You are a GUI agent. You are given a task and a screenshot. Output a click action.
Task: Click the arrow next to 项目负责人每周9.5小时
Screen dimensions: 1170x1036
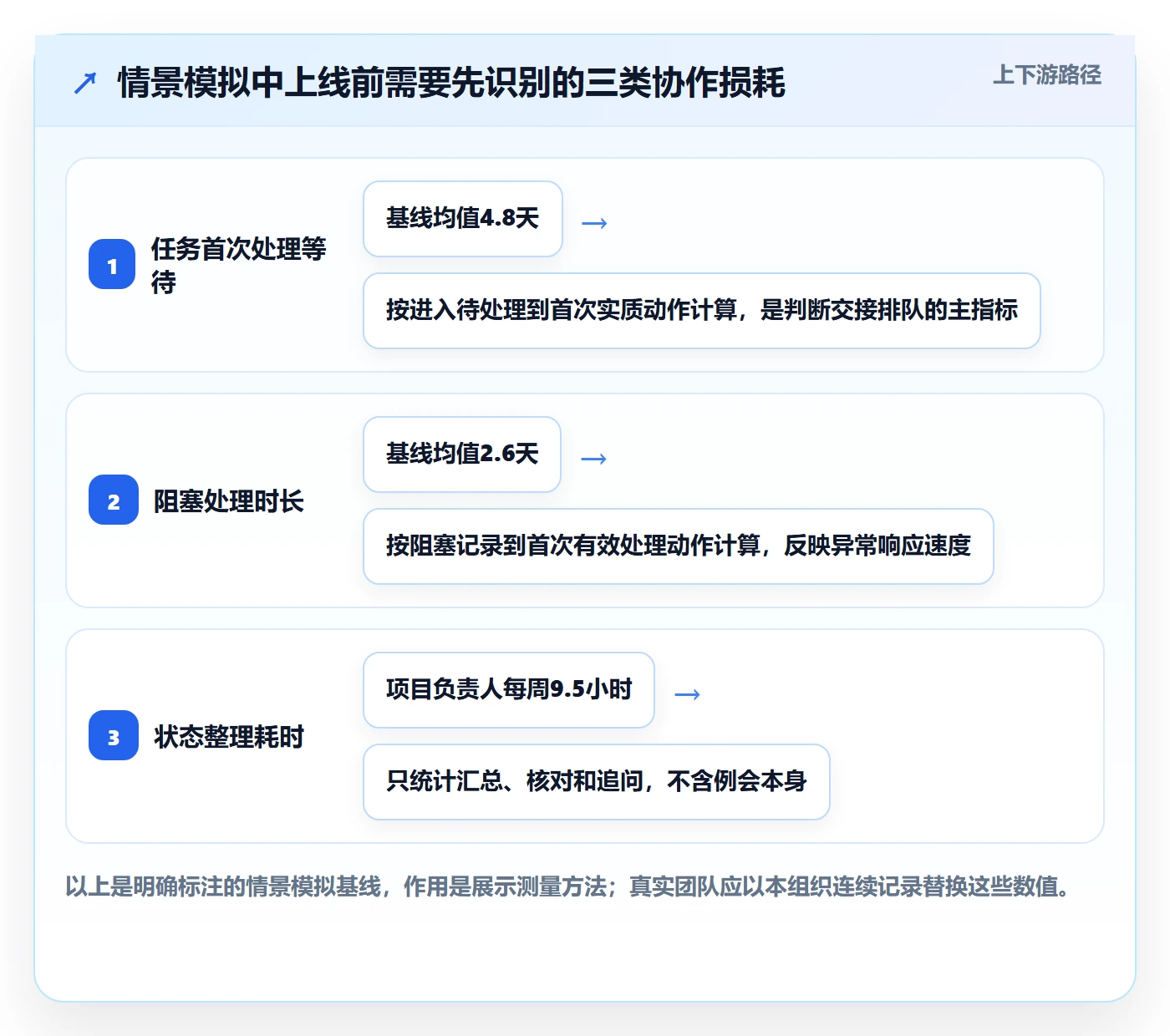coord(687,694)
